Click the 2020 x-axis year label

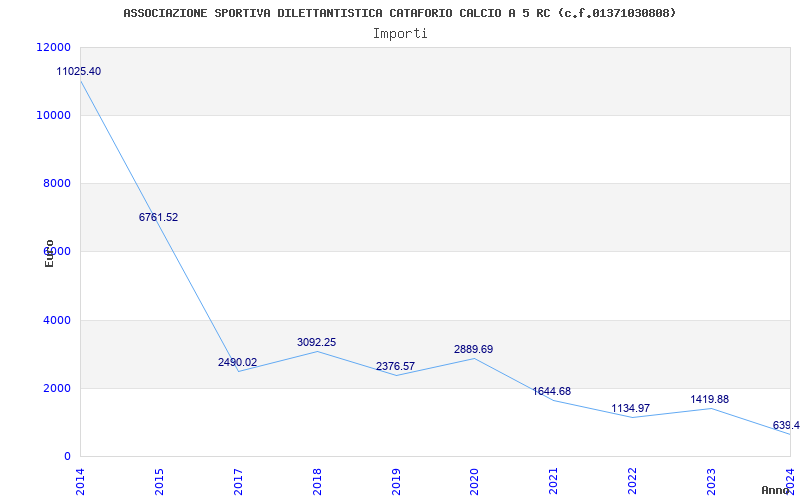tap(474, 482)
